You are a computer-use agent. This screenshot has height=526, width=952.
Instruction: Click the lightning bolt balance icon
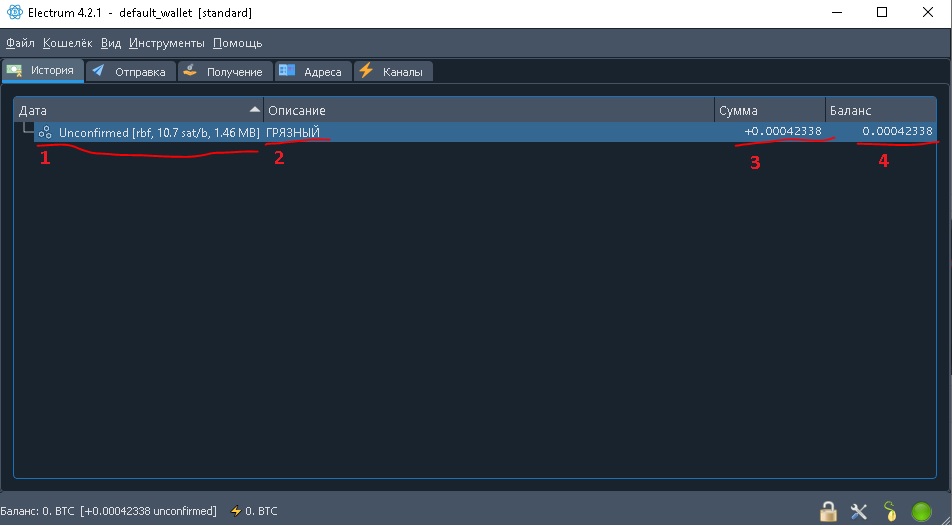point(236,511)
